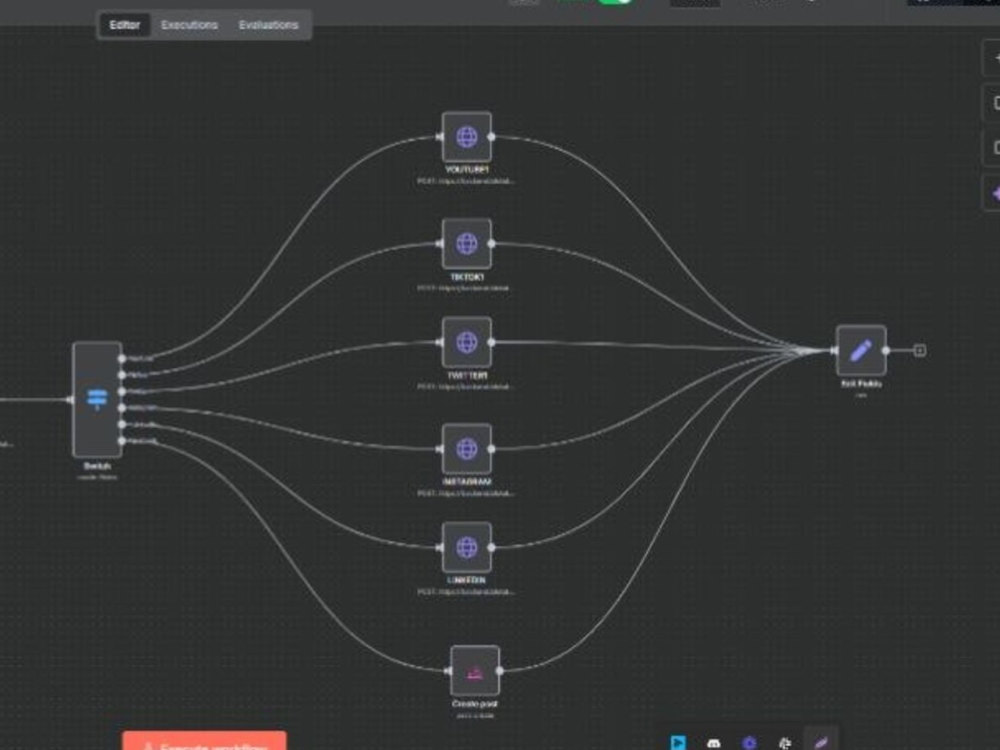The width and height of the screenshot is (1000, 750).
Task: Click the YOUTUBE1 node input connector
Action: pos(440,137)
